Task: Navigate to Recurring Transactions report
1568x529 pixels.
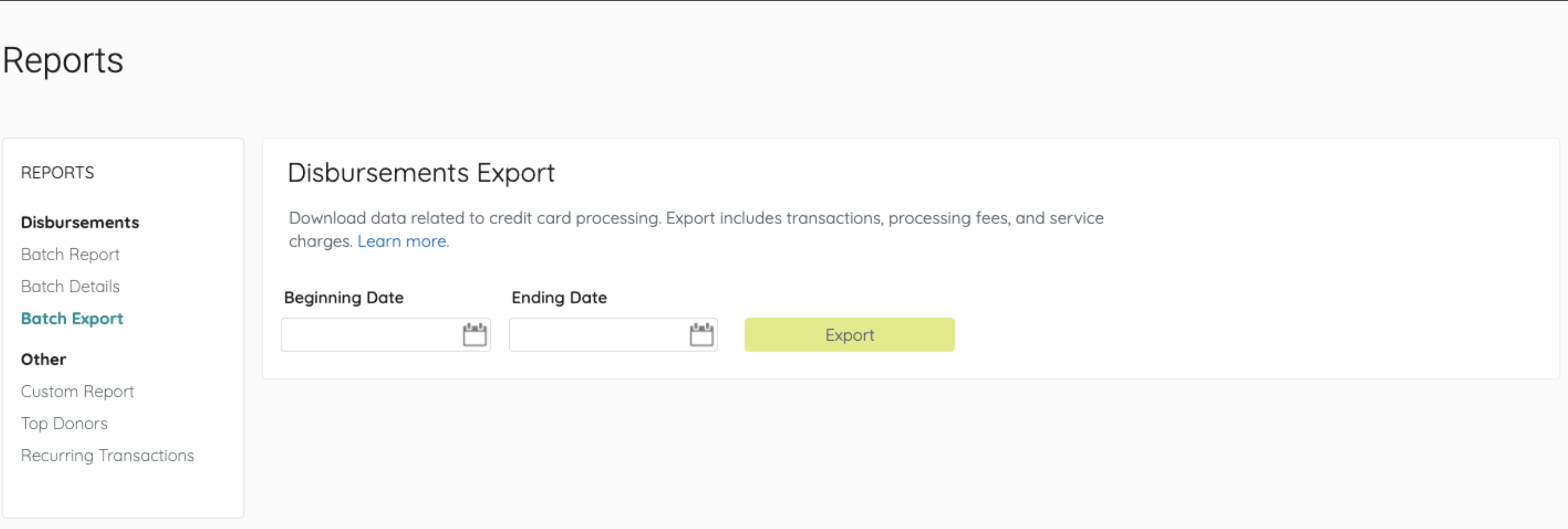Action: click(x=107, y=456)
